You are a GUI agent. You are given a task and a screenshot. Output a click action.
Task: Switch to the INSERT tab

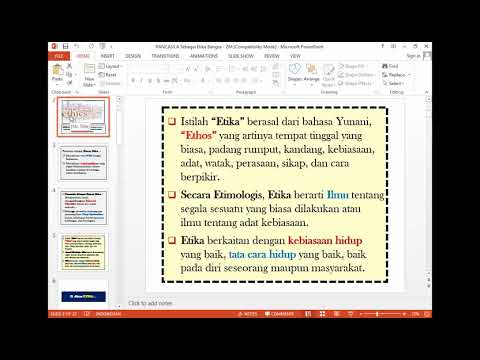pos(107,56)
